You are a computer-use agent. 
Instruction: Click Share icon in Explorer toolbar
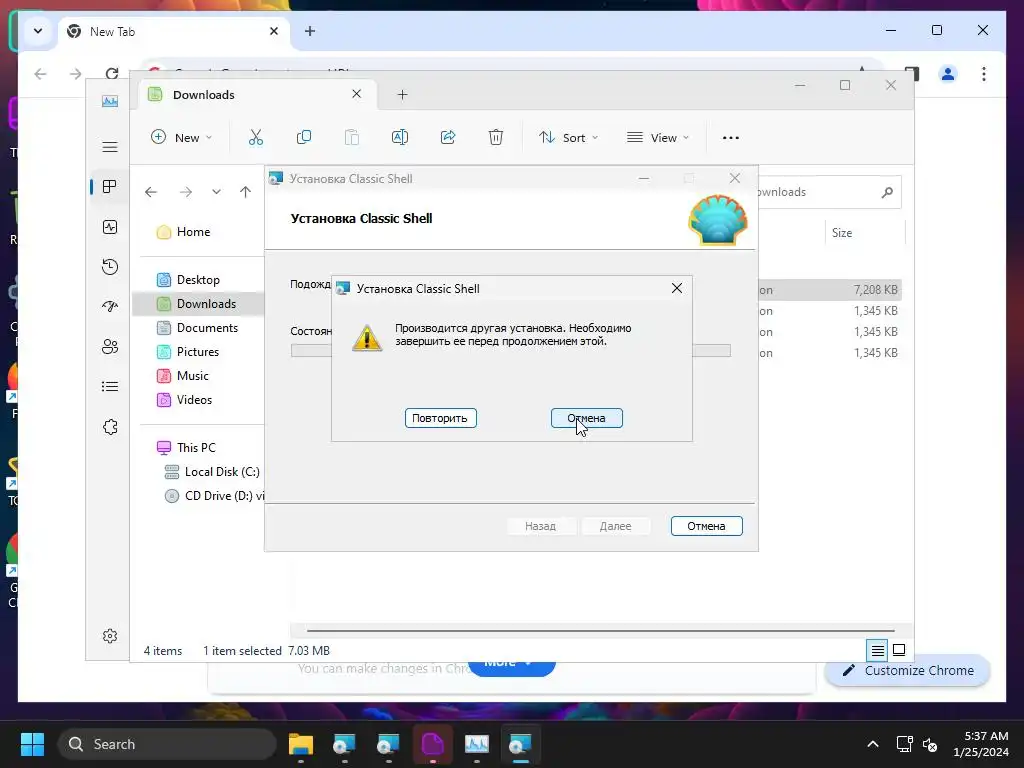pos(448,137)
